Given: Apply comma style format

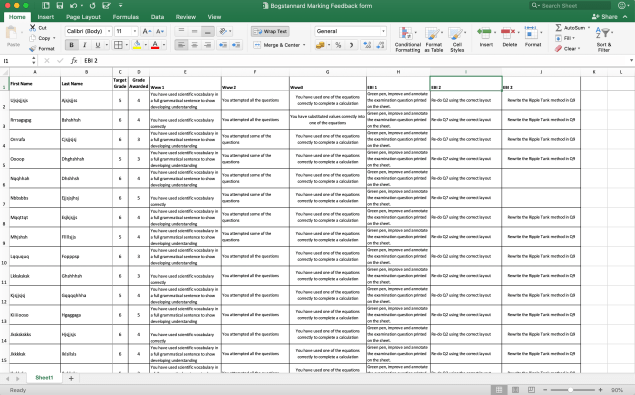Looking at the screenshot, I should 351,45.
